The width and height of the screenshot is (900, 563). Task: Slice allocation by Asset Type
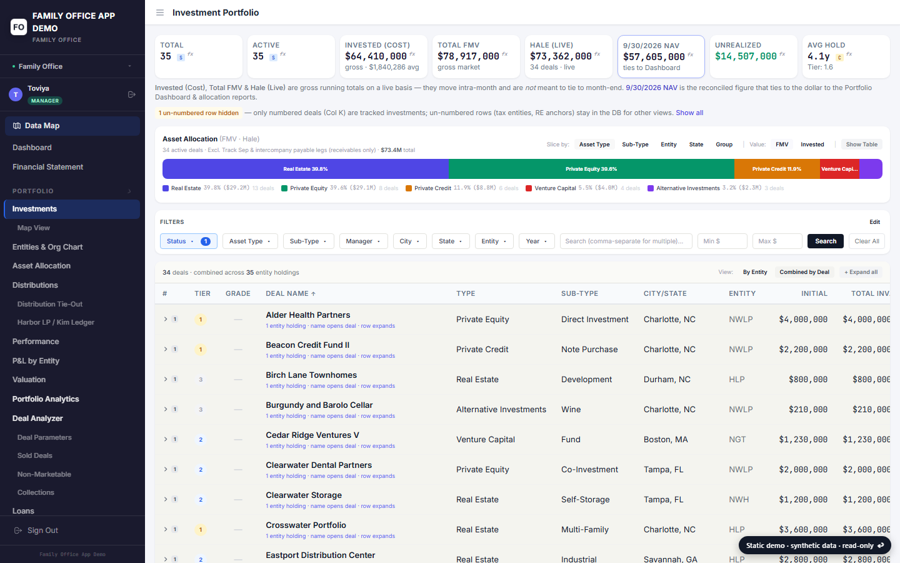[594, 145]
